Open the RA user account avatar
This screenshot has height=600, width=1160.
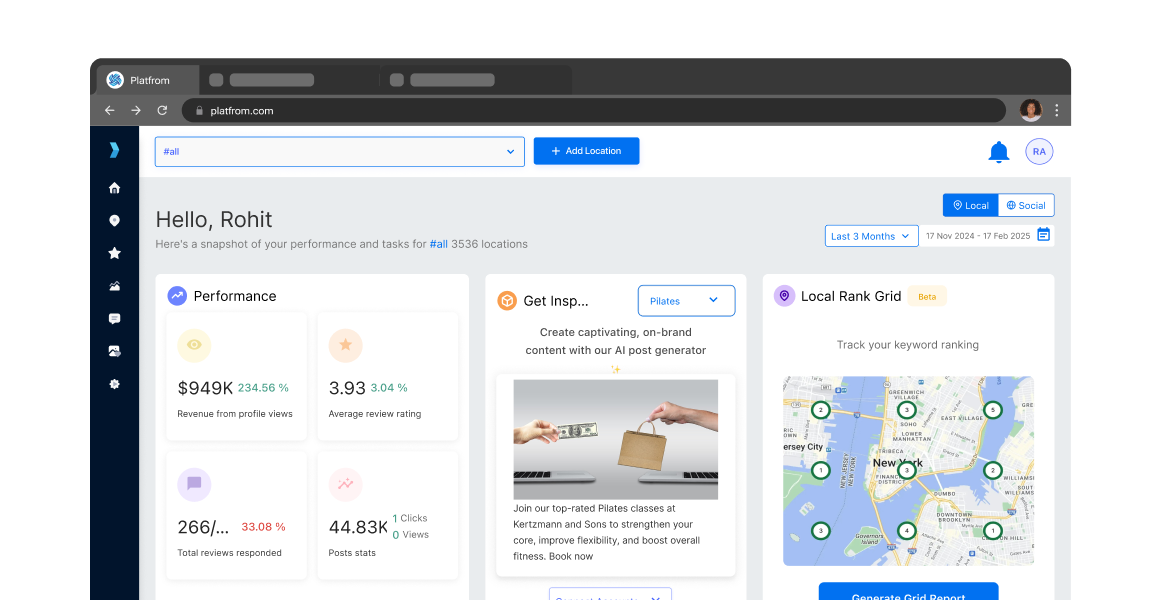coord(1039,152)
